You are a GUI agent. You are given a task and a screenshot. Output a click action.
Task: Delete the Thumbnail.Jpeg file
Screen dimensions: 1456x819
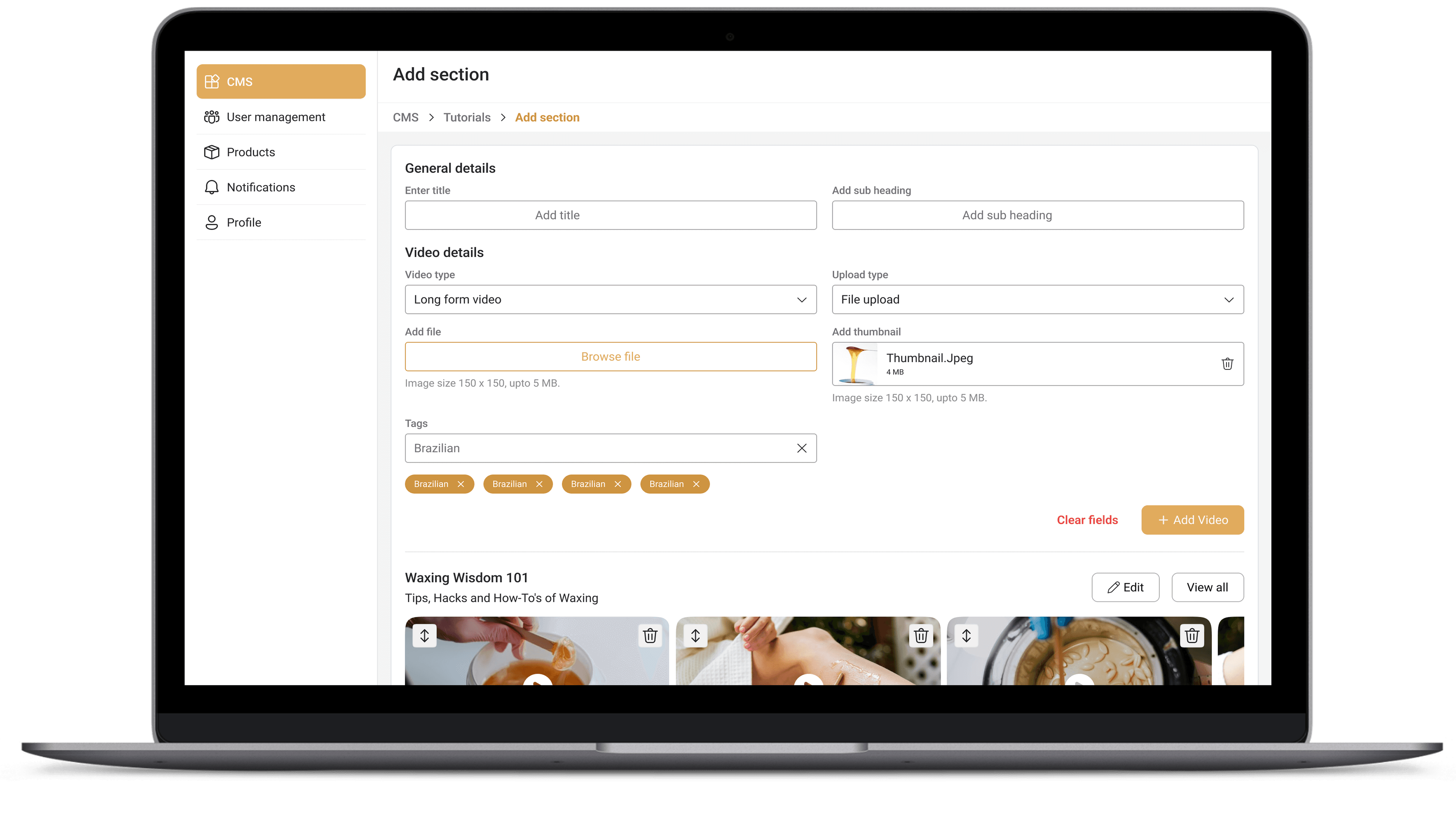(1227, 364)
